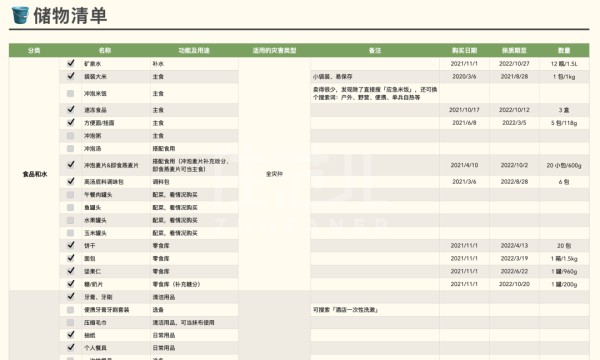Uncheck the 矿泉水 checkbox
600x360 pixels.
70,63
